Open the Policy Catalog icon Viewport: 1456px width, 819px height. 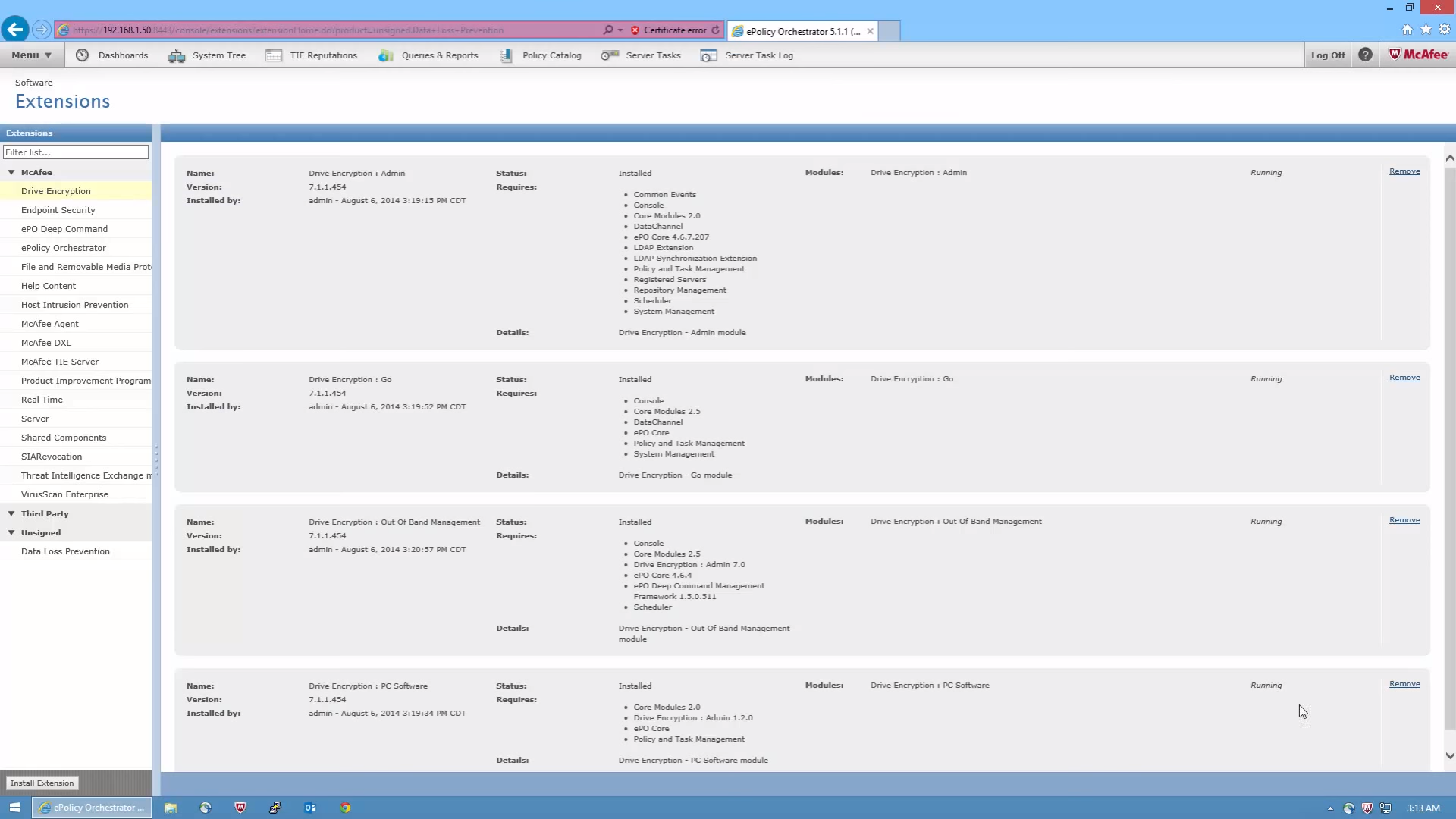(507, 55)
